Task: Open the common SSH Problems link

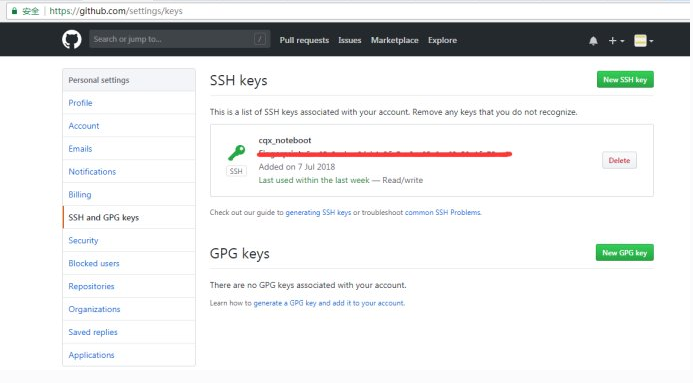Action: (x=442, y=212)
